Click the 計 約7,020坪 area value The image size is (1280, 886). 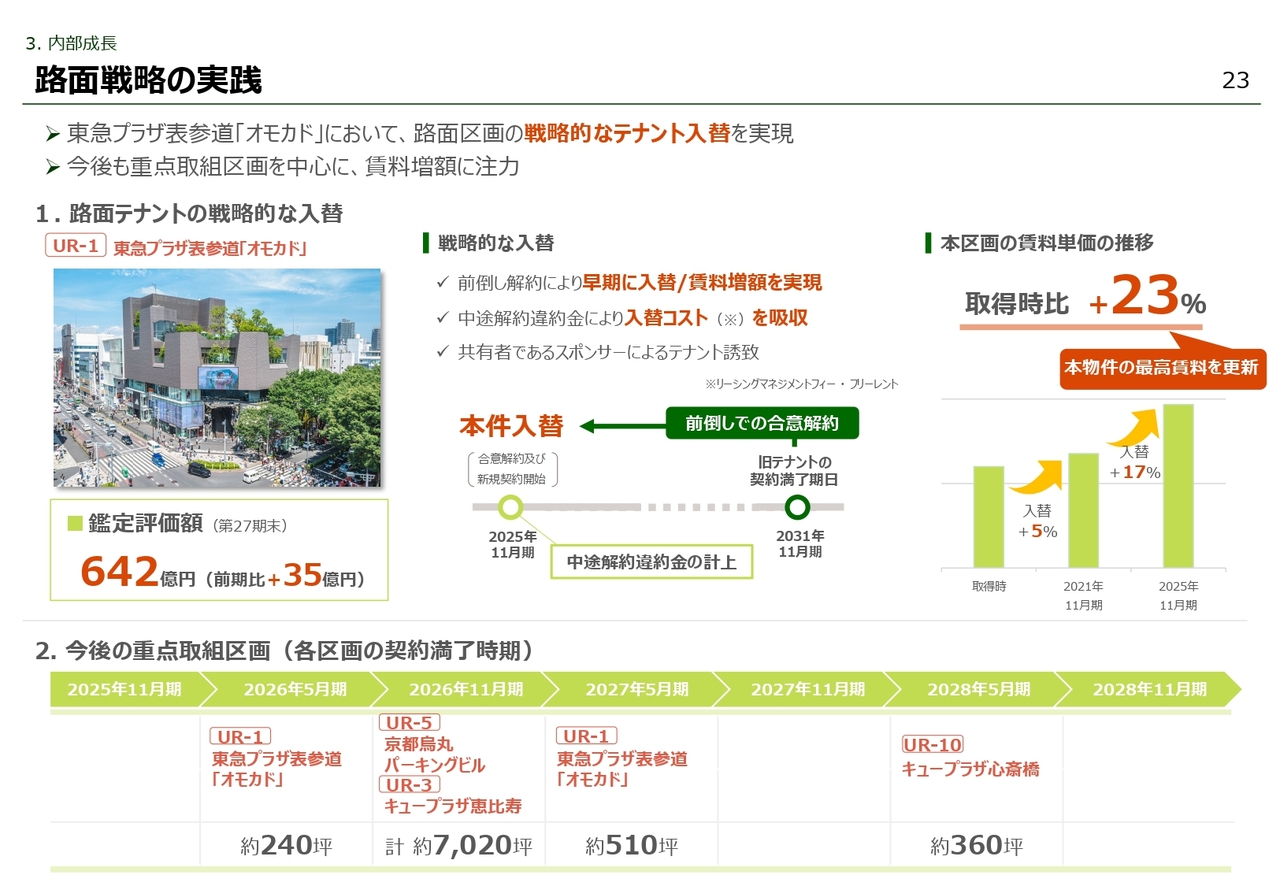point(458,846)
